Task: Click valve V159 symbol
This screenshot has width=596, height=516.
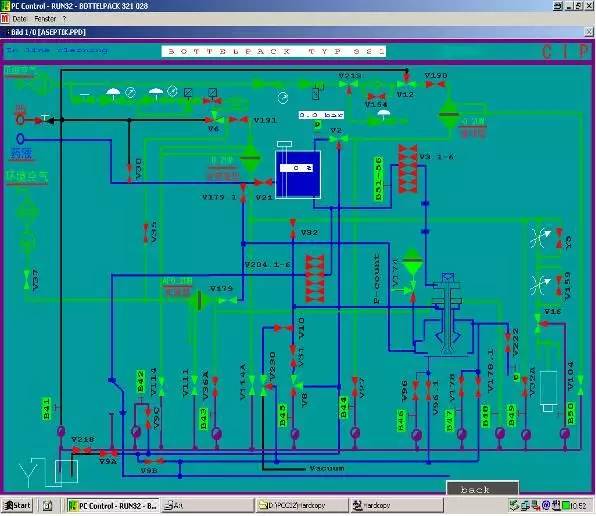Action: [559, 286]
